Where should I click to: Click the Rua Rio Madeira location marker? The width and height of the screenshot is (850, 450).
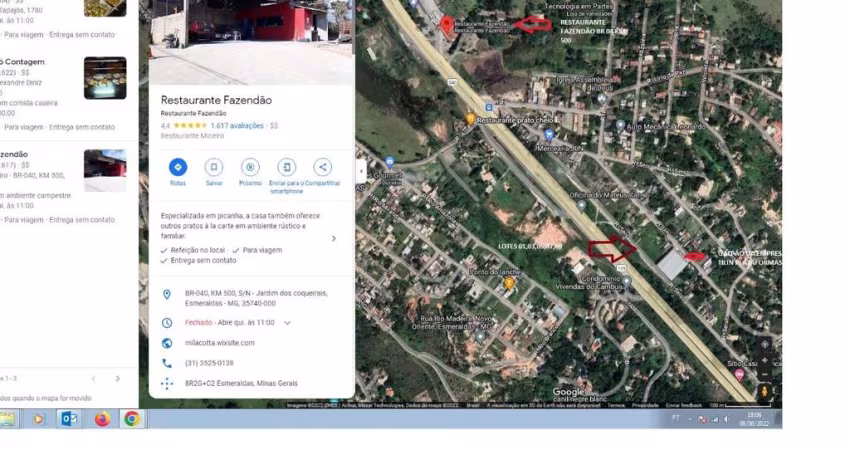[x=480, y=337]
